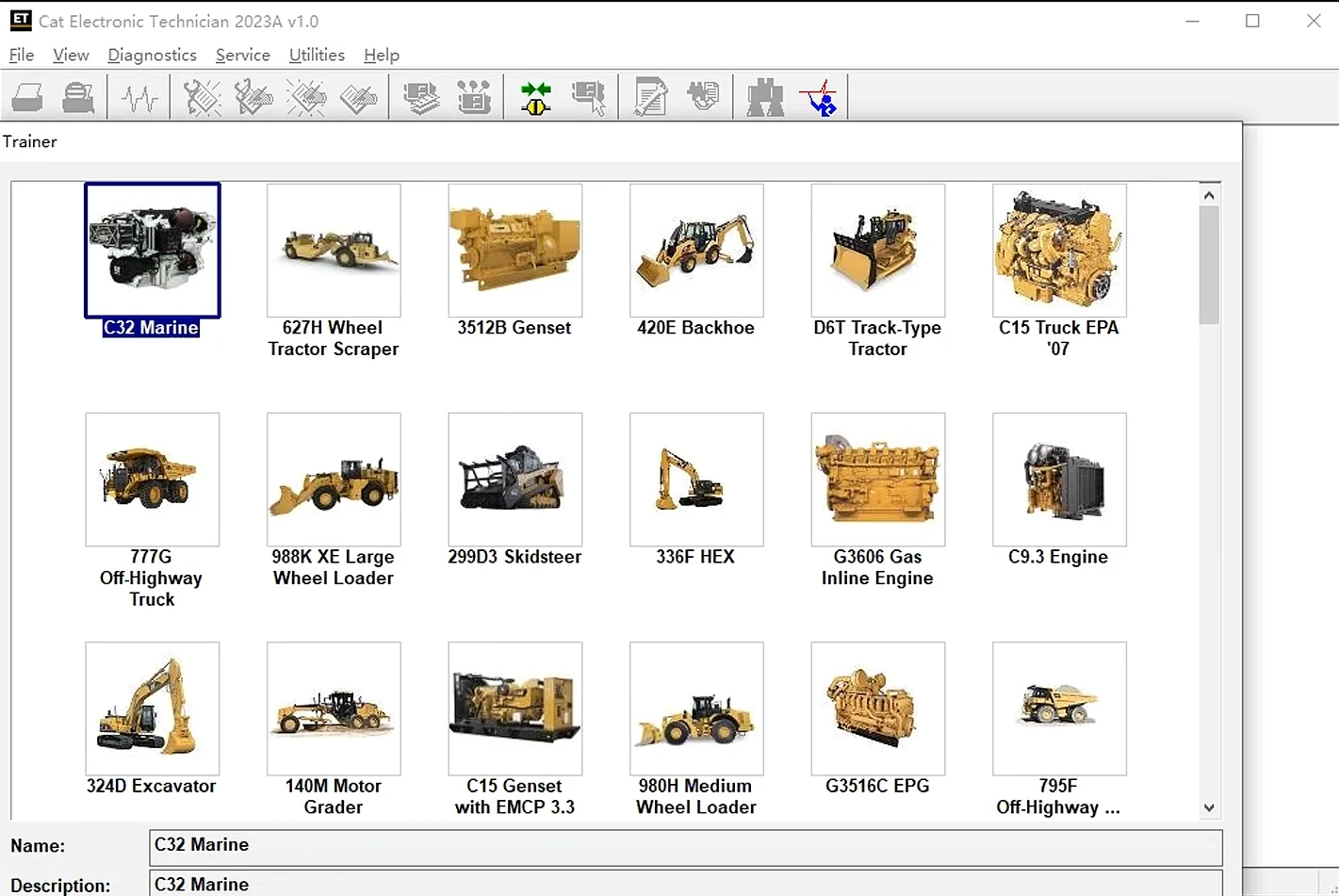Viewport: 1339px width, 896px height.
Task: Select the 980H Medium Wheel Loader thumbnail
Action: [x=696, y=709]
